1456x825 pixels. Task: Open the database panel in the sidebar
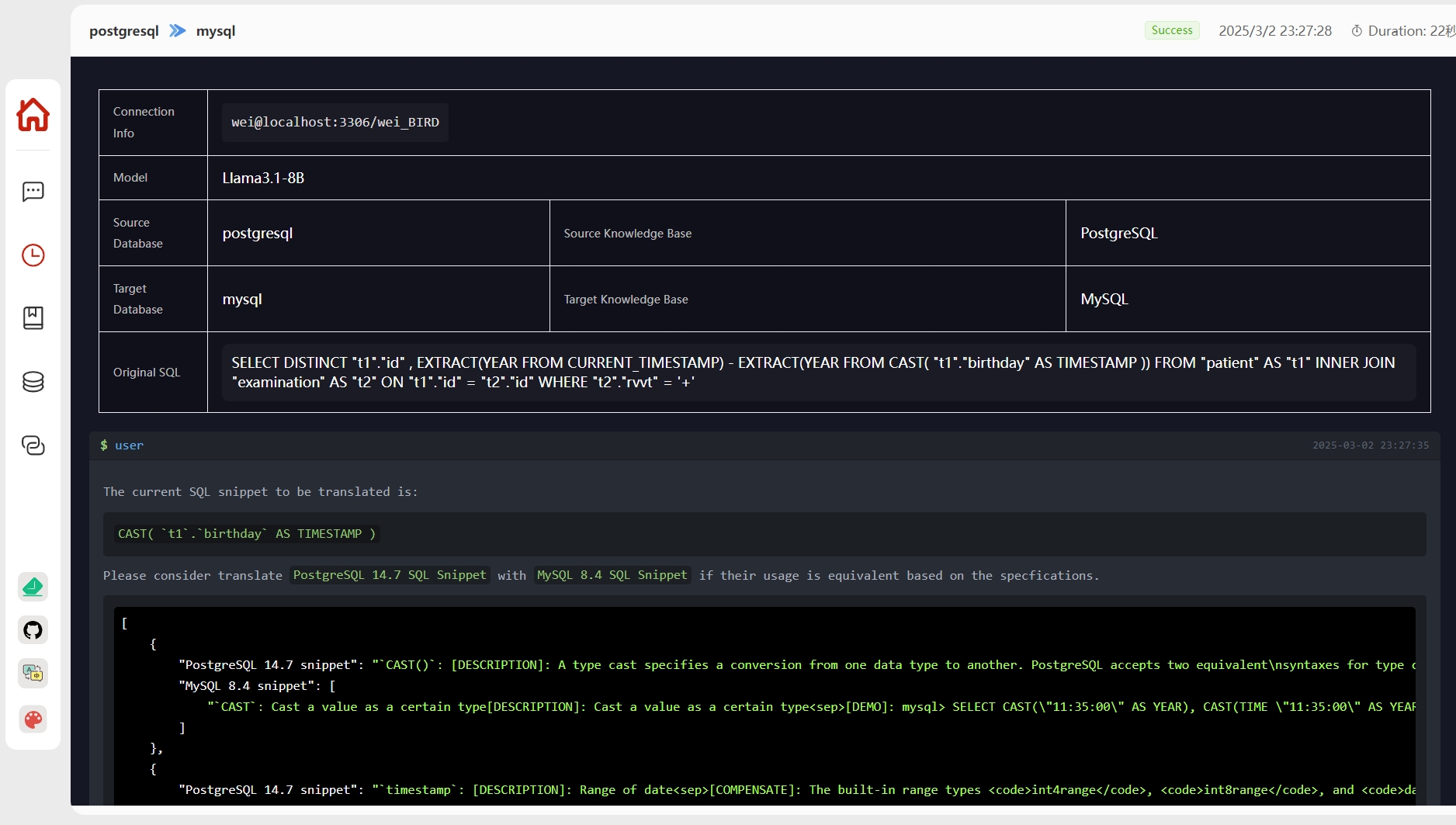pyautogui.click(x=33, y=381)
